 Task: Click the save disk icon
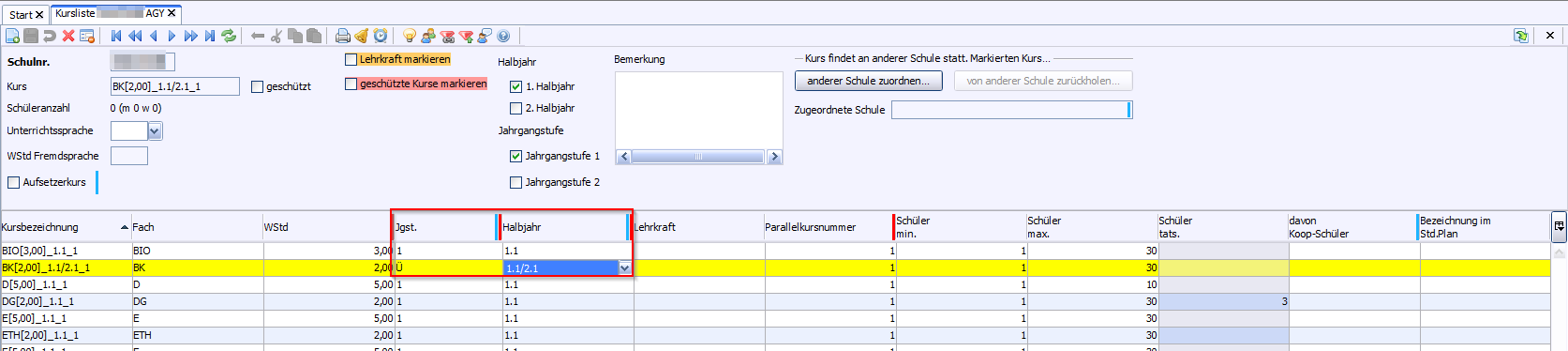tap(31, 36)
